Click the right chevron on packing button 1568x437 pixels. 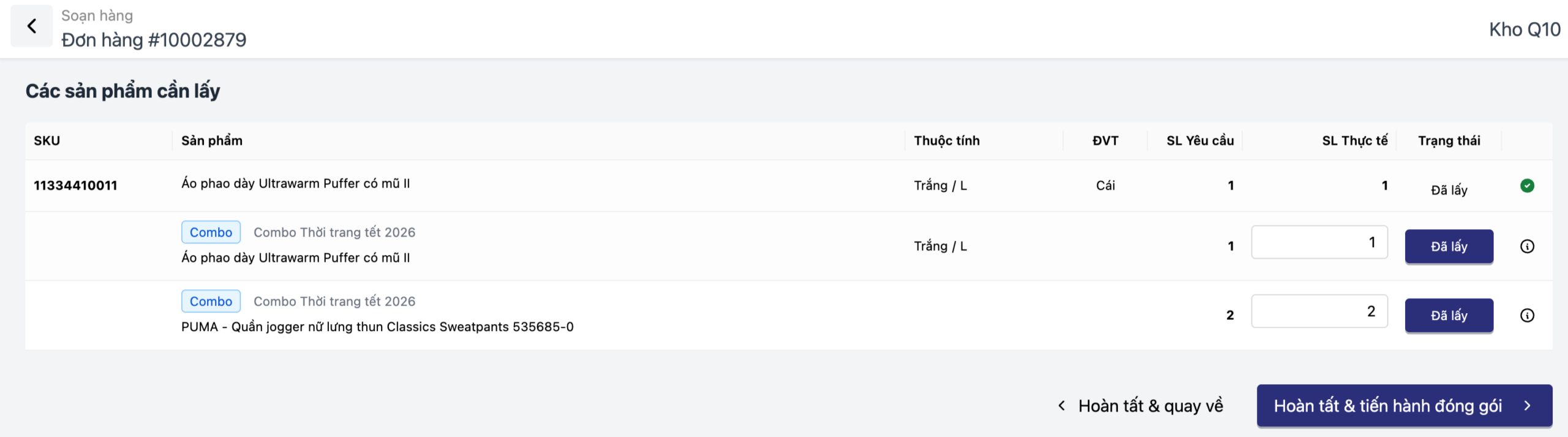pos(1528,406)
